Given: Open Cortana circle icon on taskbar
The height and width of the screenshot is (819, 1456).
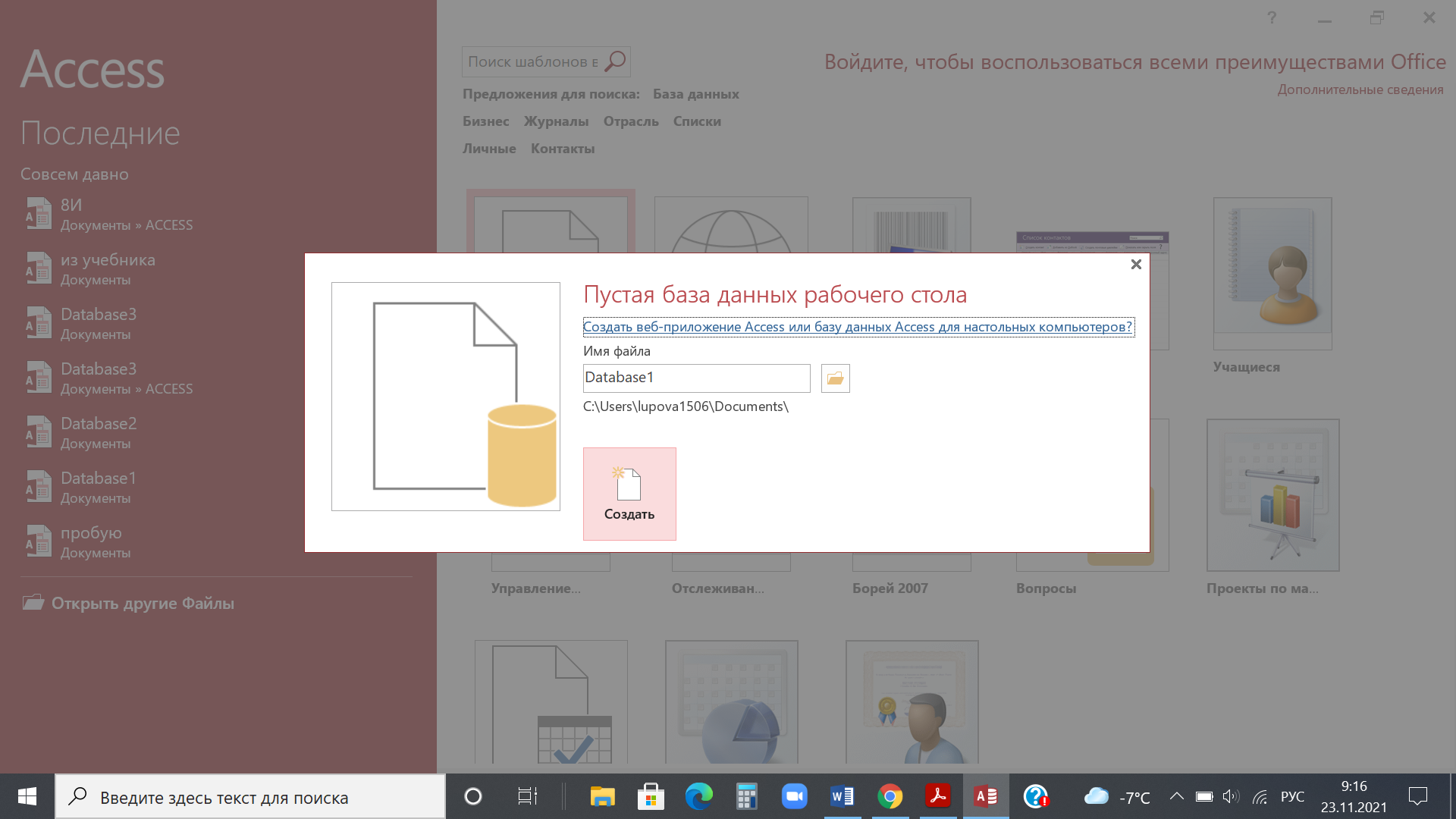Looking at the screenshot, I should [x=473, y=796].
